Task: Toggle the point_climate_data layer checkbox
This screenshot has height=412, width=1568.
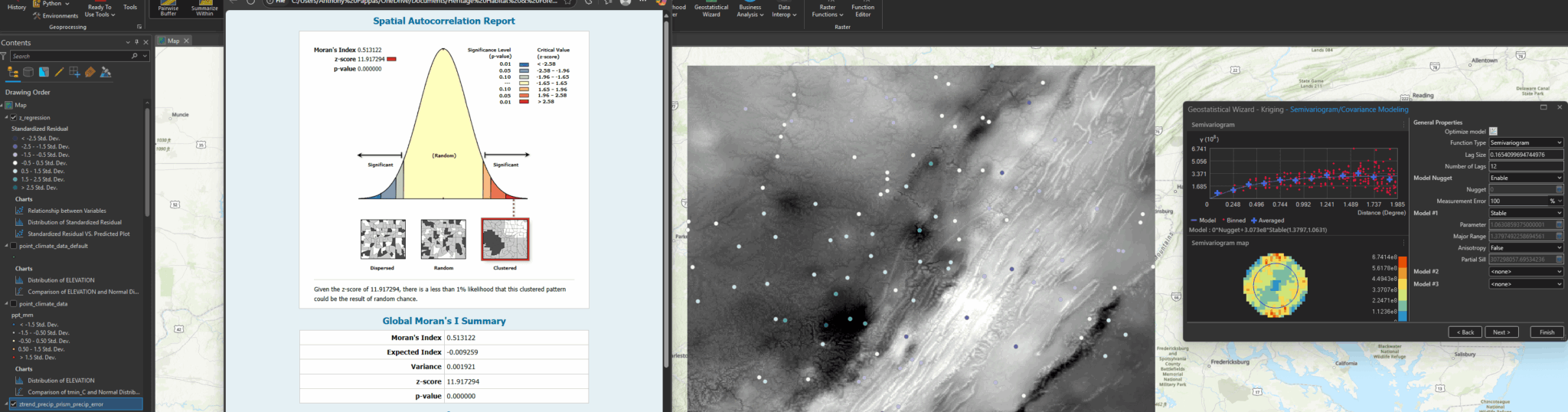Action: click(x=14, y=304)
